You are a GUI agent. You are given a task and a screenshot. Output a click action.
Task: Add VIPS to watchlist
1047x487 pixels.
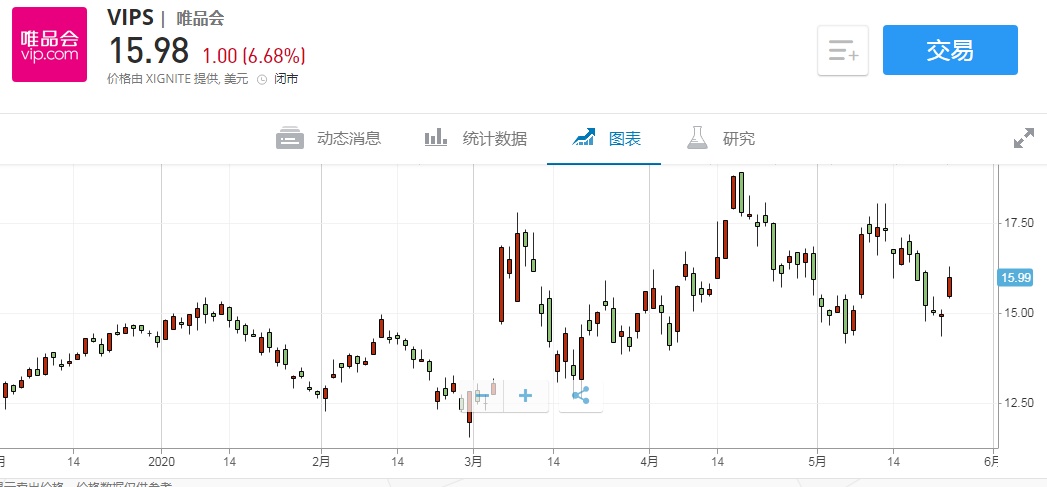[x=842, y=50]
